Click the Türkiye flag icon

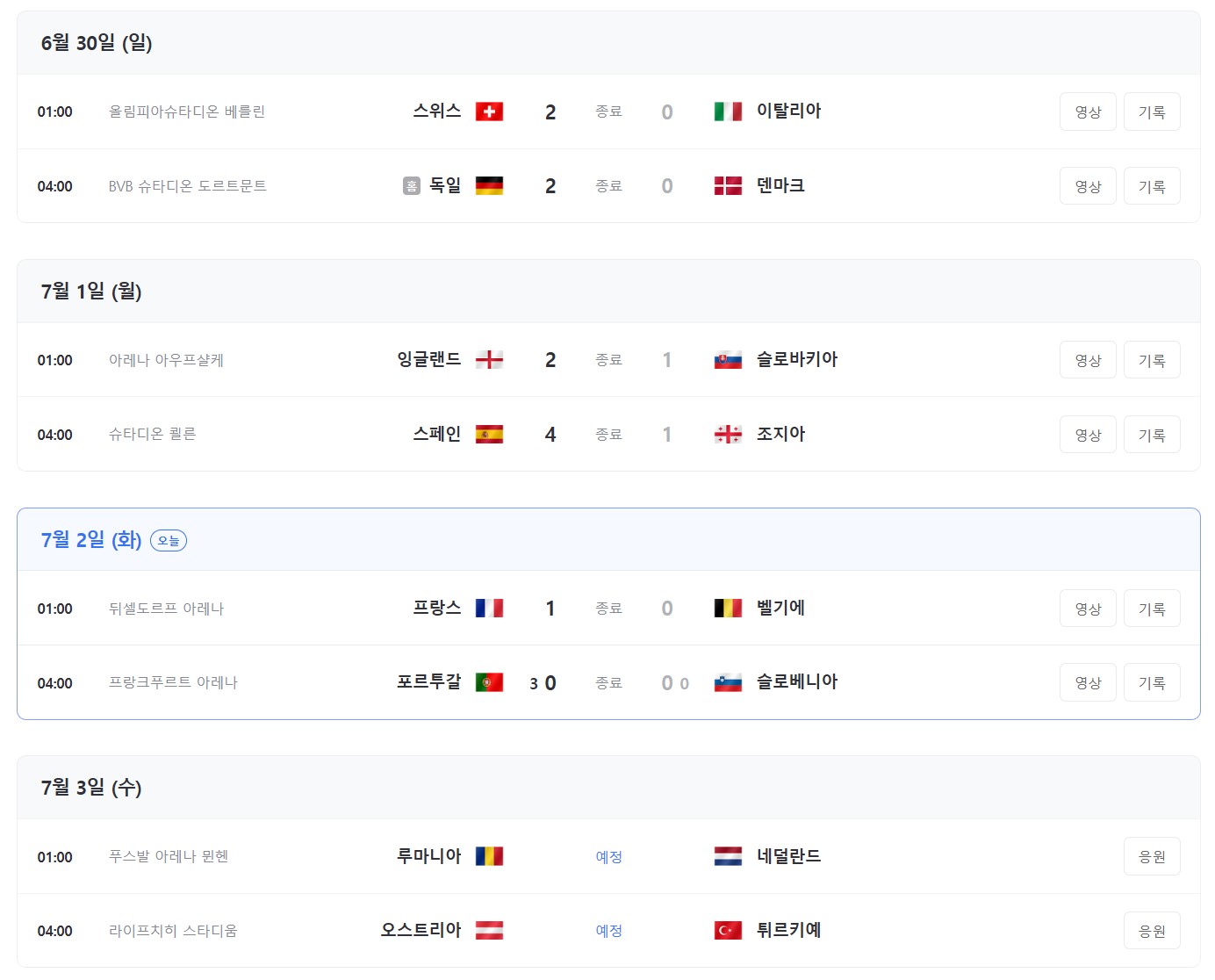coord(728,930)
